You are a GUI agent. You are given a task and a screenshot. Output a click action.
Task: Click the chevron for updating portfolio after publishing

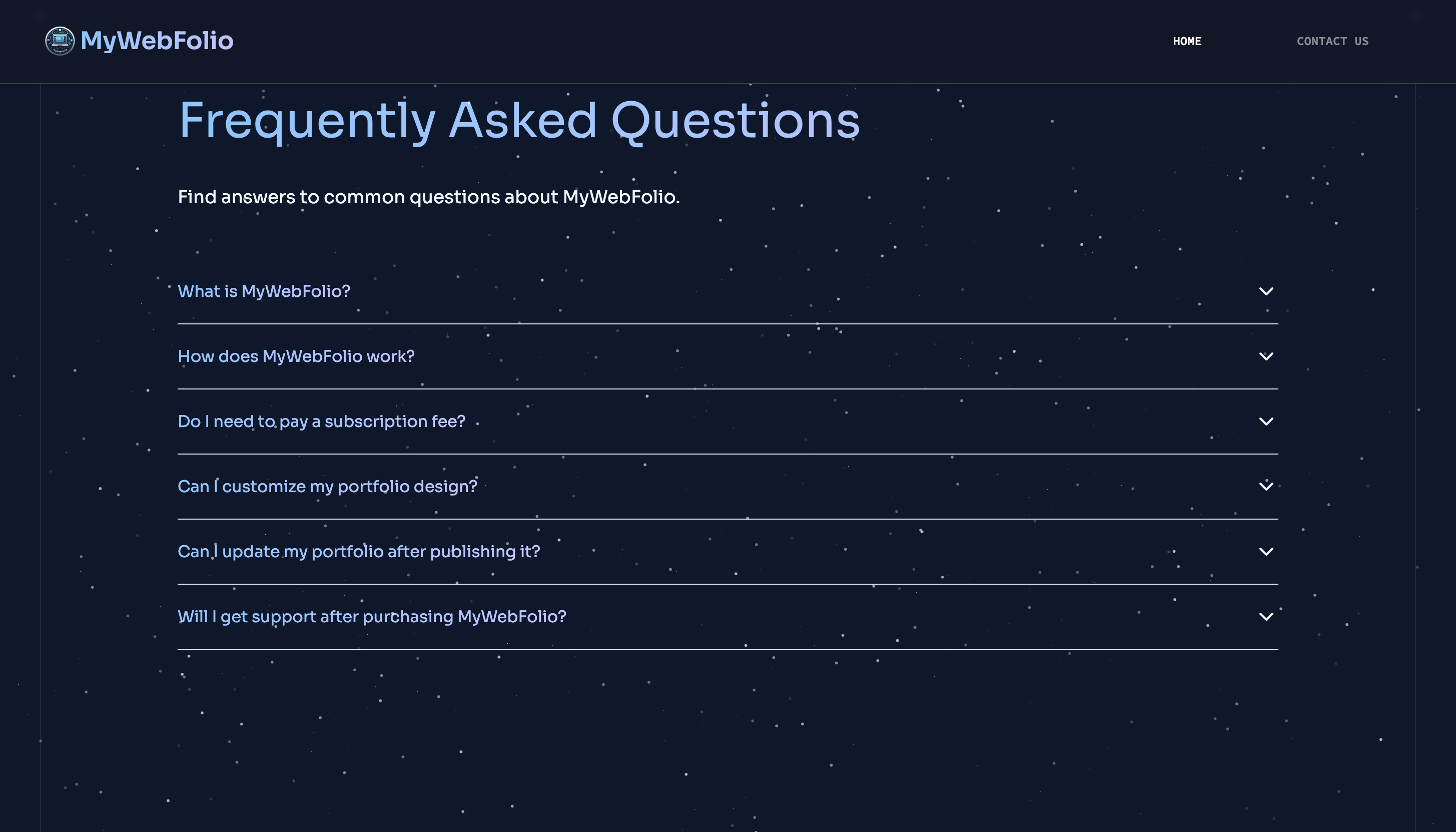point(1266,552)
